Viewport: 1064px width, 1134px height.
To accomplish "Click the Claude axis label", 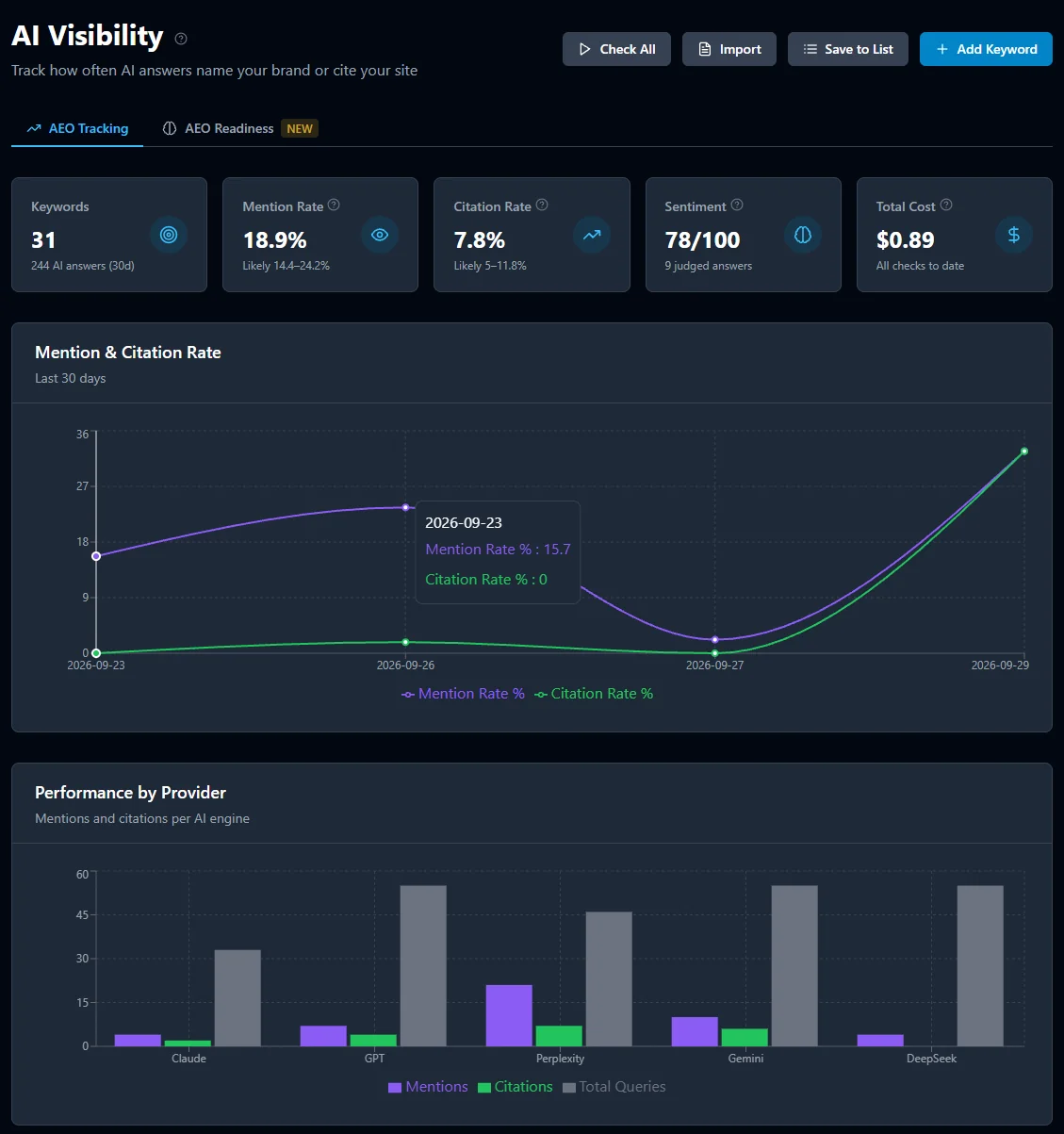I will (x=188, y=1059).
